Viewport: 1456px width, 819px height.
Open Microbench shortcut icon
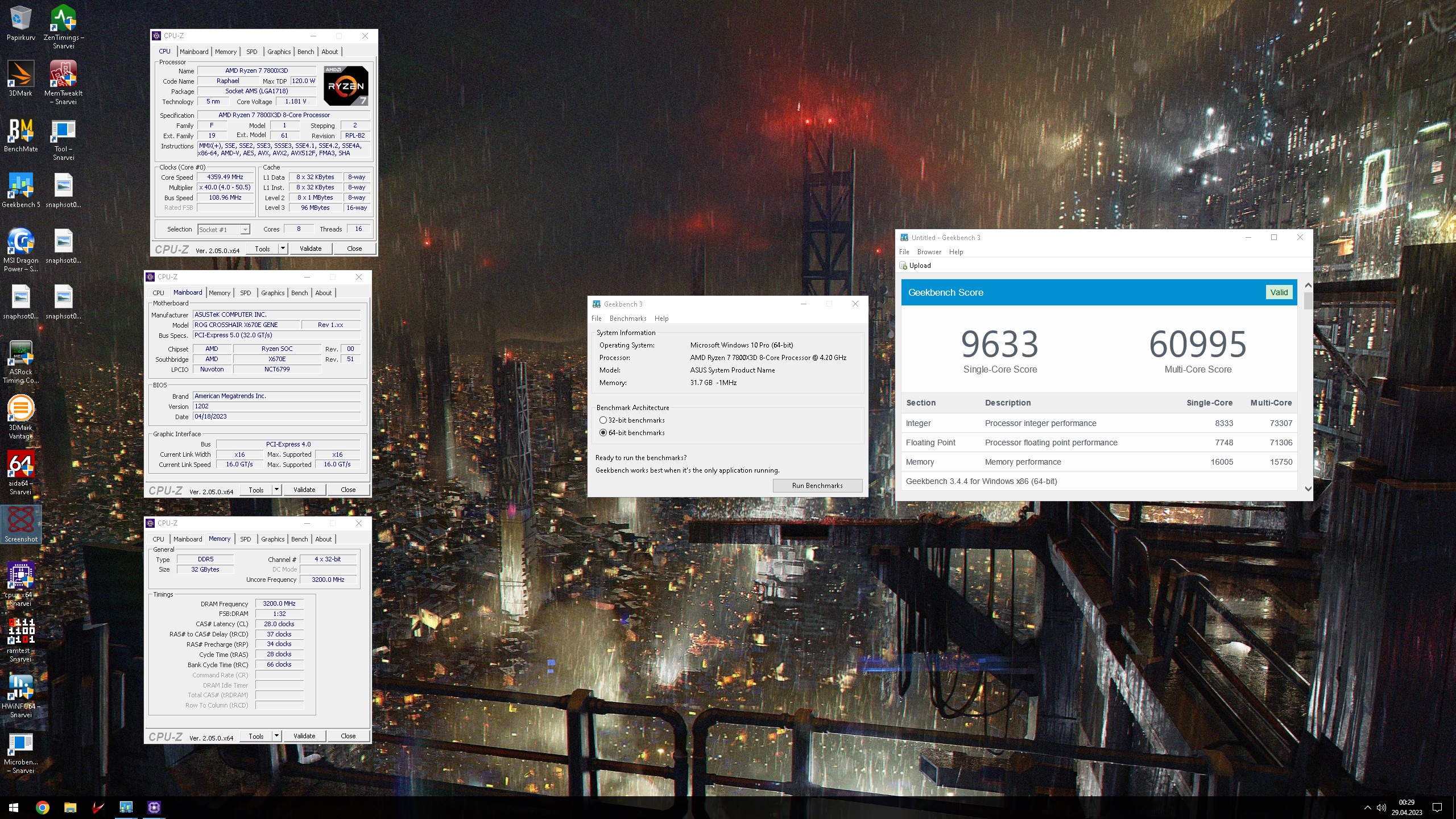point(20,752)
